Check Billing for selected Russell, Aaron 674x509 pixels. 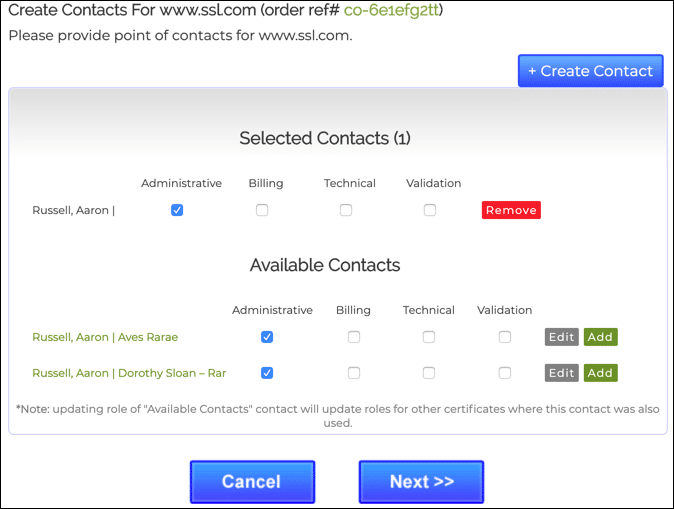pos(262,210)
